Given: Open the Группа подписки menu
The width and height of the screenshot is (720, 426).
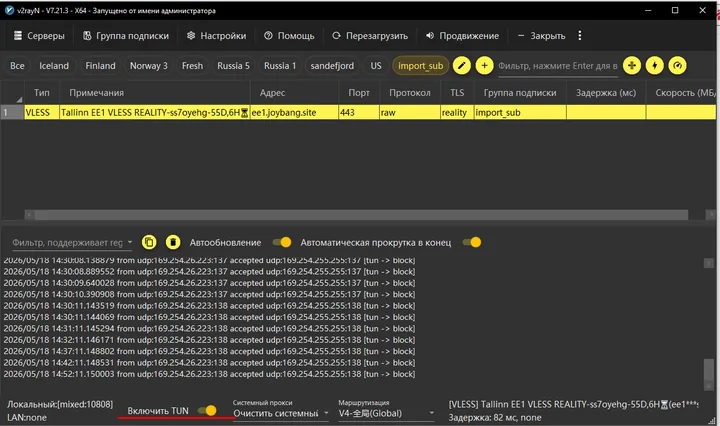Looking at the screenshot, I should 126,36.
